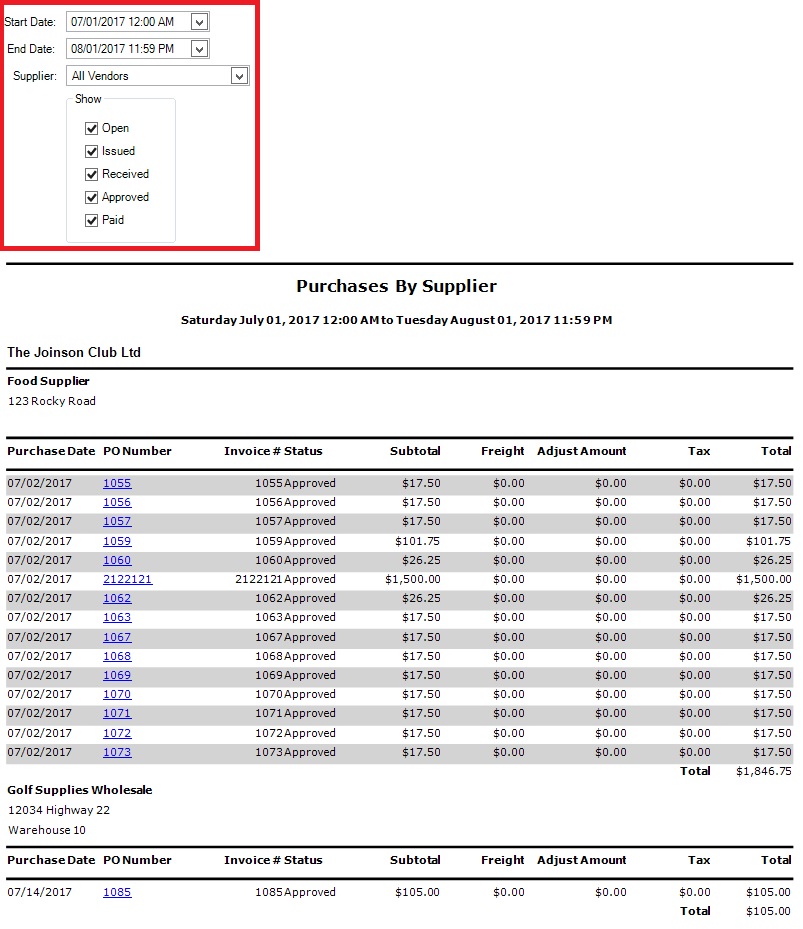Image resolution: width=803 pixels, height=929 pixels.
Task: Click the End Date text field
Action: 126,49
